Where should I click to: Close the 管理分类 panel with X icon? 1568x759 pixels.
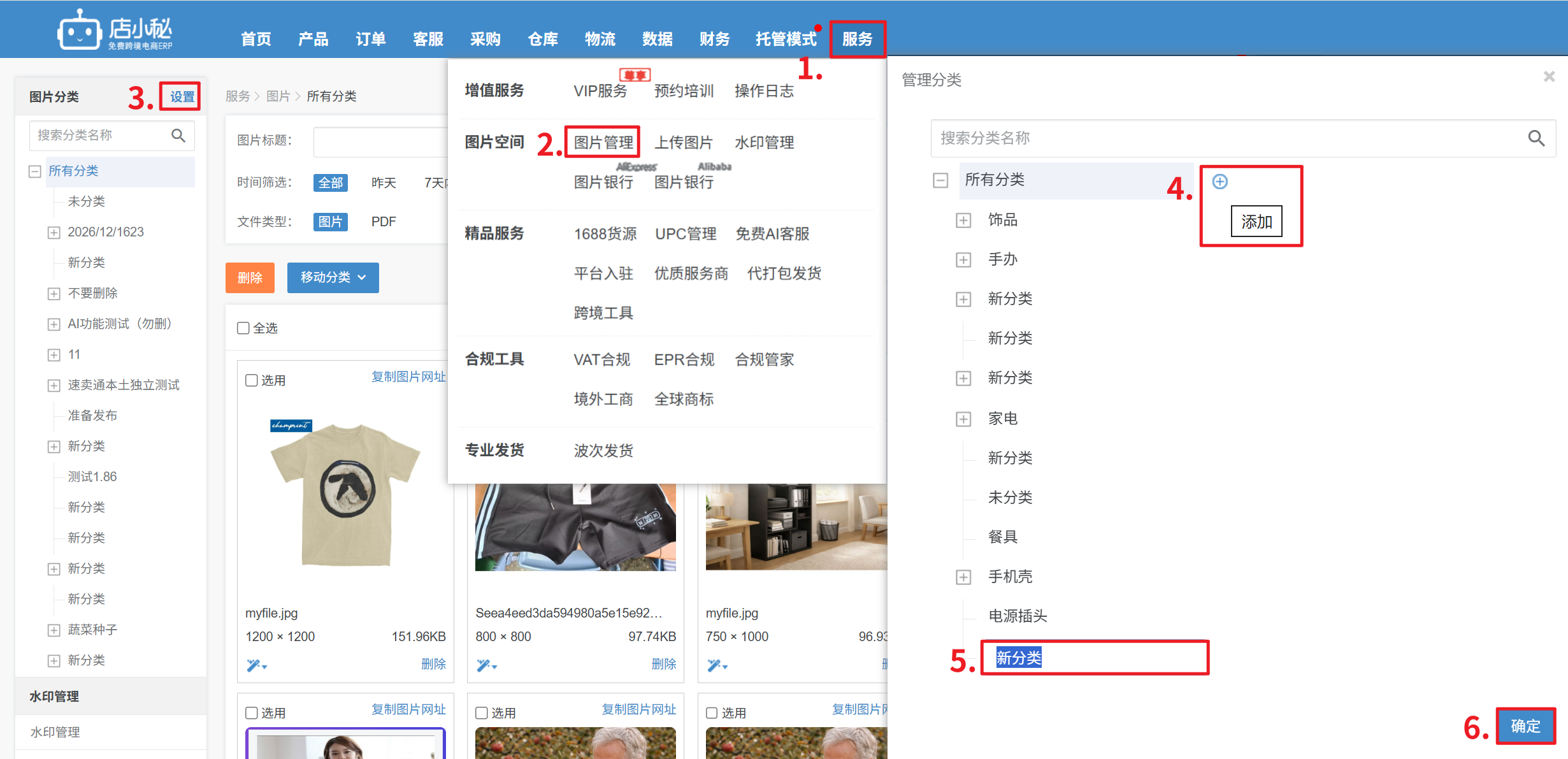point(1549,77)
